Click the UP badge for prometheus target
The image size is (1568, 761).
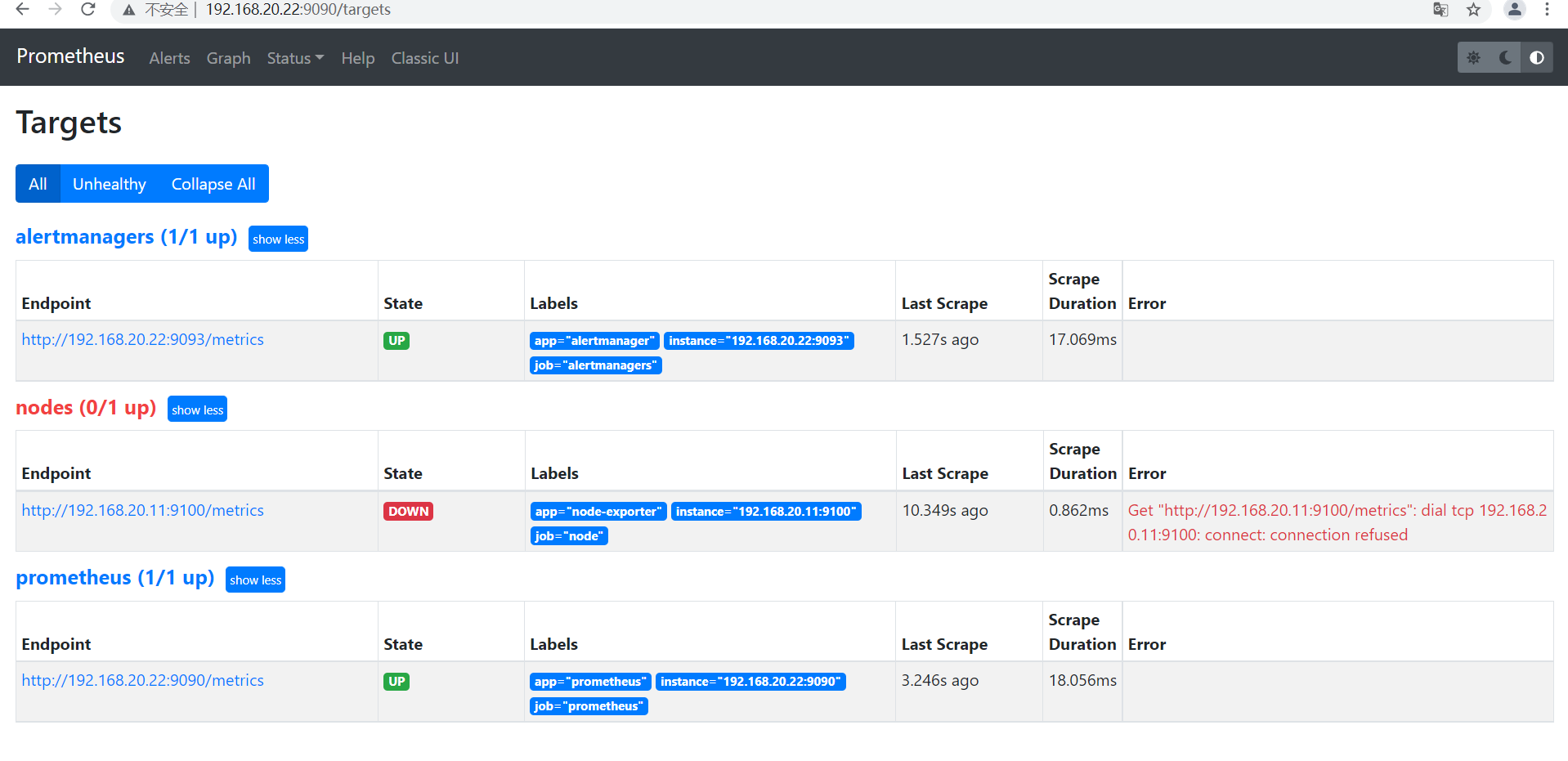(396, 682)
